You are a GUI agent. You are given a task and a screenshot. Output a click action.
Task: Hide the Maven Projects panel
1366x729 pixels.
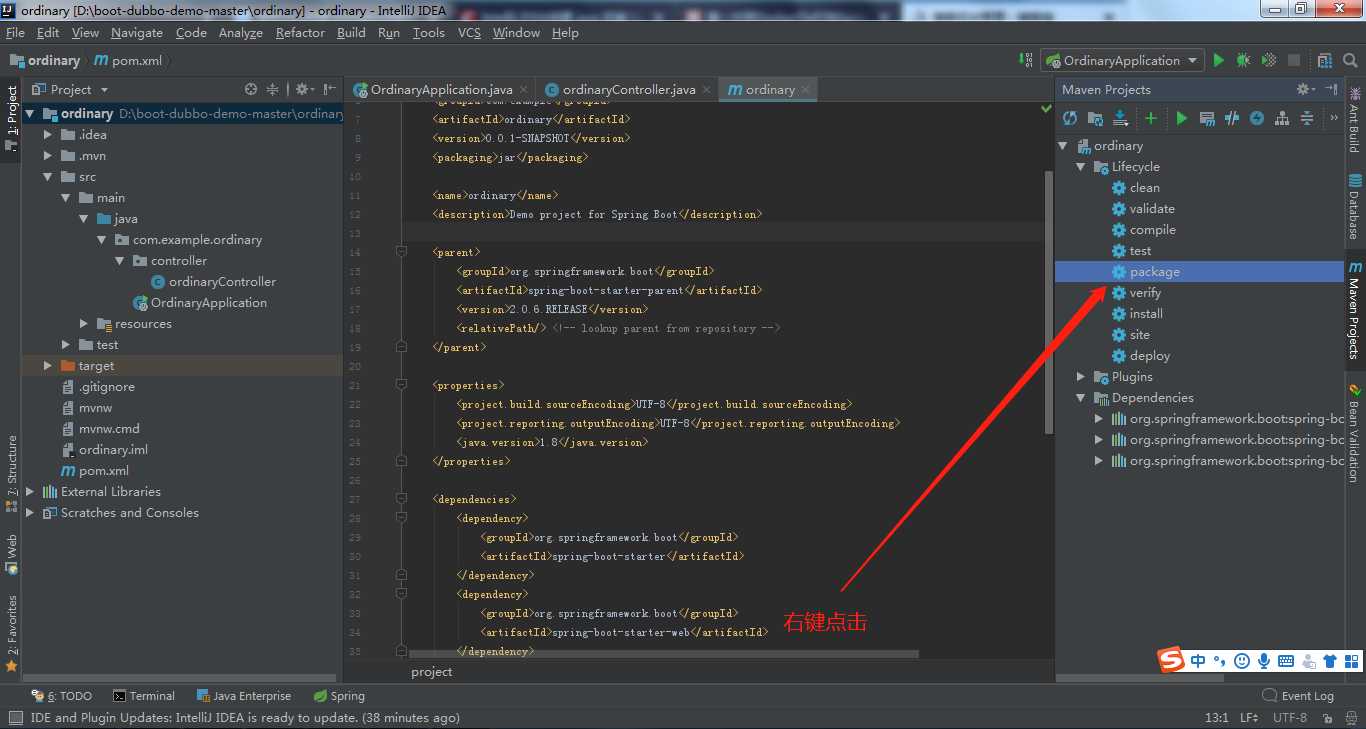1331,89
